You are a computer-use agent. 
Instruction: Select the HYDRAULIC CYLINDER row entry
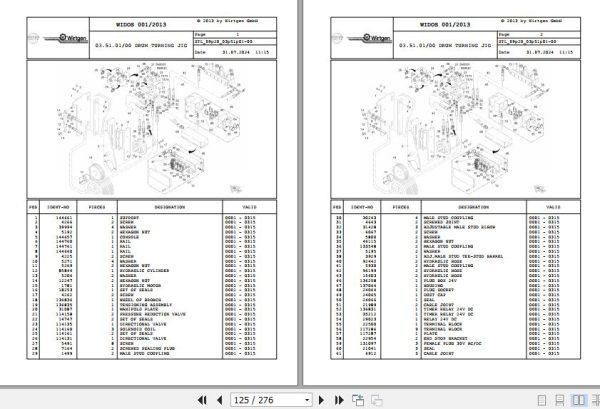click(x=144, y=270)
